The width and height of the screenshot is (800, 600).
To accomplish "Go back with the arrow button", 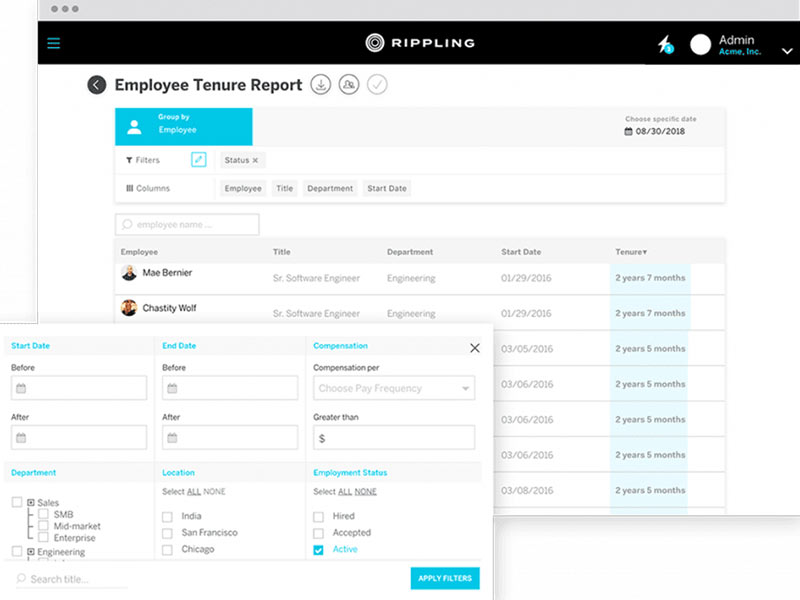I will 97,85.
